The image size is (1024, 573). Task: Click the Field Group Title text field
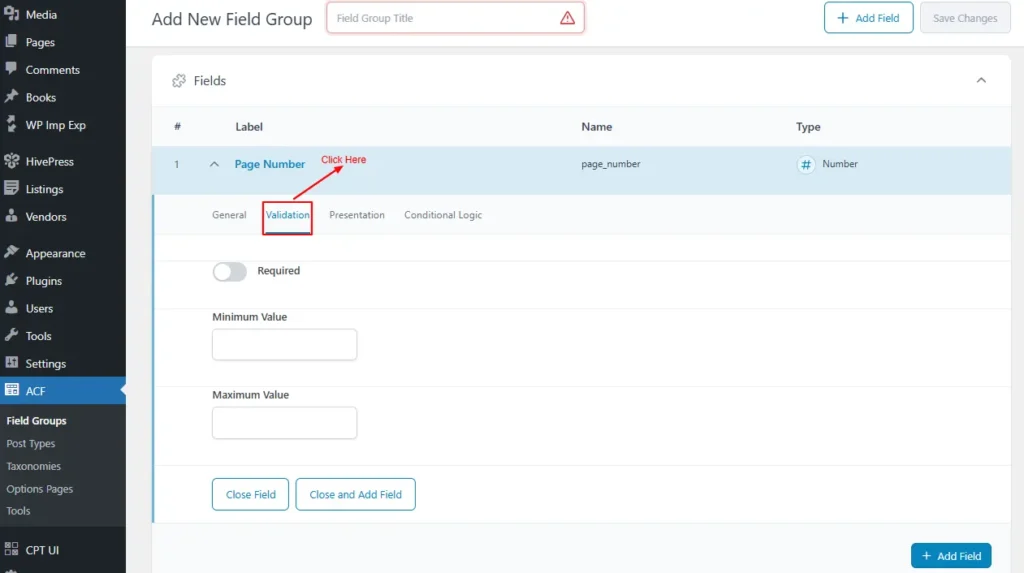click(x=445, y=18)
